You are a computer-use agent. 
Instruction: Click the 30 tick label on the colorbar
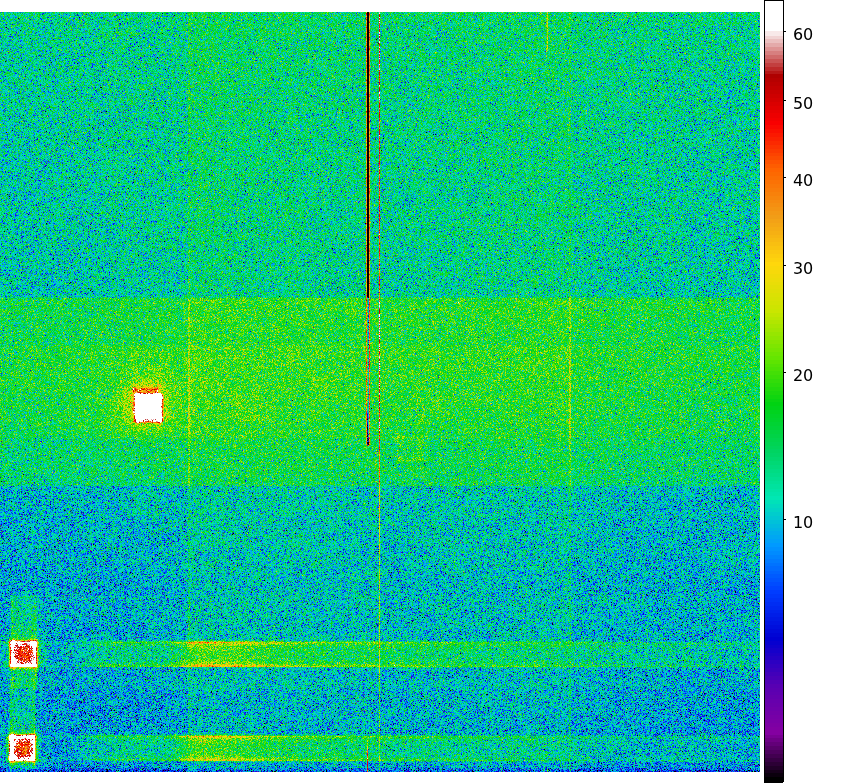click(802, 268)
